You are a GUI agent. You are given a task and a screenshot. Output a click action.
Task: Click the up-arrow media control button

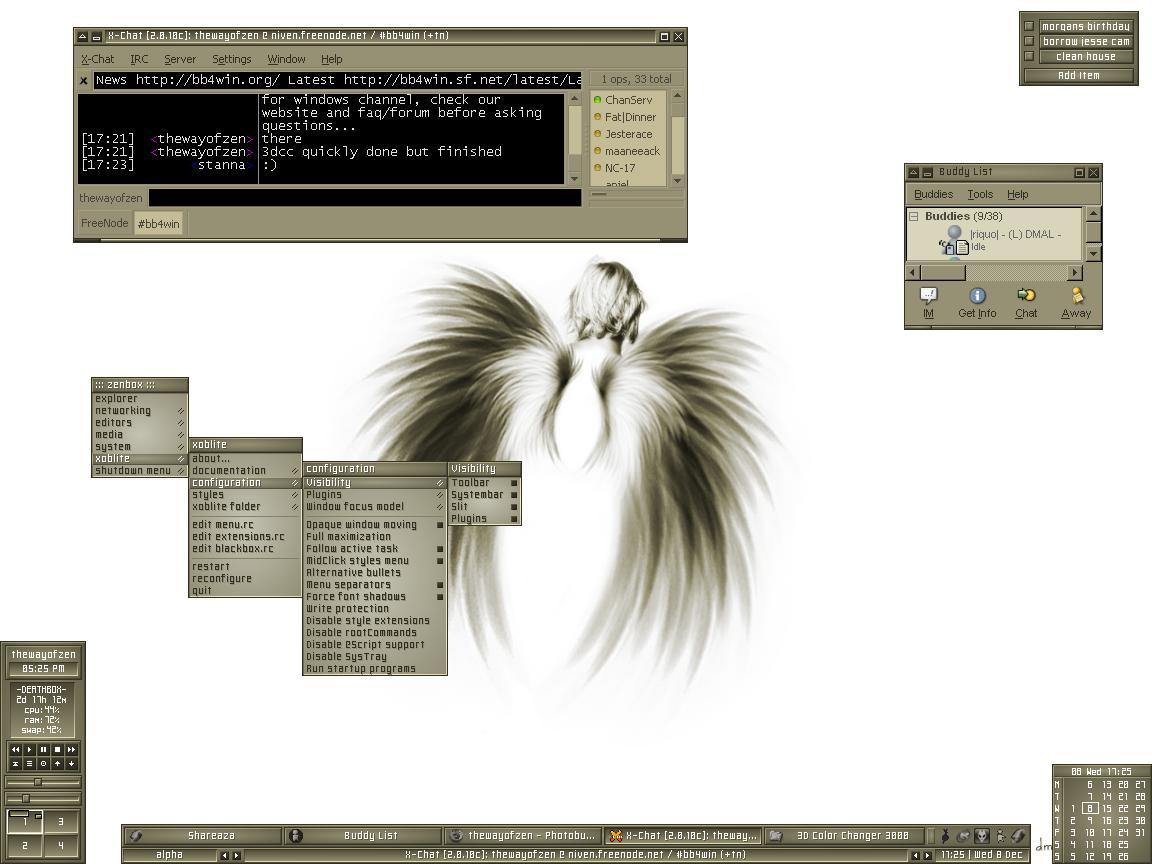pyautogui.click(x=57, y=763)
